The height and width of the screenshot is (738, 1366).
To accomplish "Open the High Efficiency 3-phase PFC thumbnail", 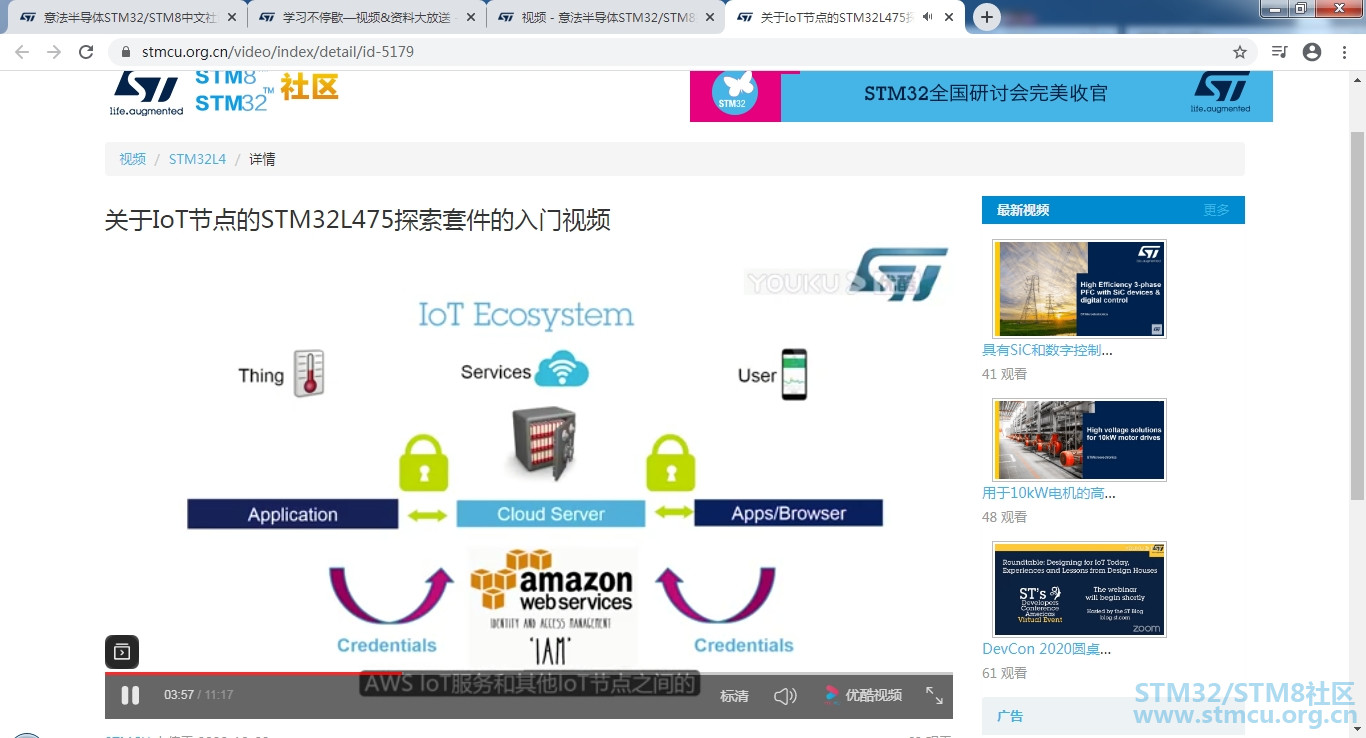I will (x=1079, y=288).
